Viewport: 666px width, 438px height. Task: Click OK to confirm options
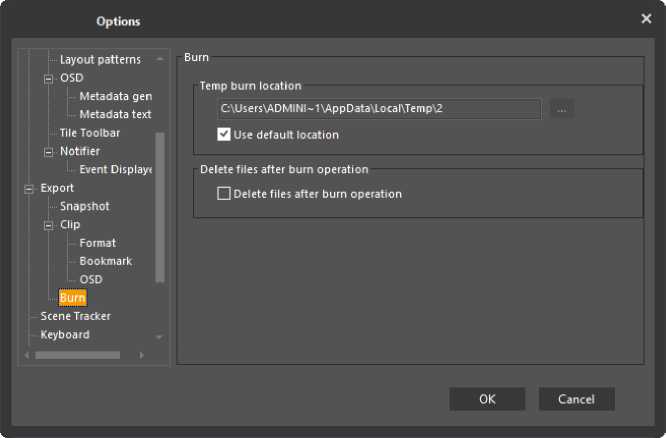487,399
